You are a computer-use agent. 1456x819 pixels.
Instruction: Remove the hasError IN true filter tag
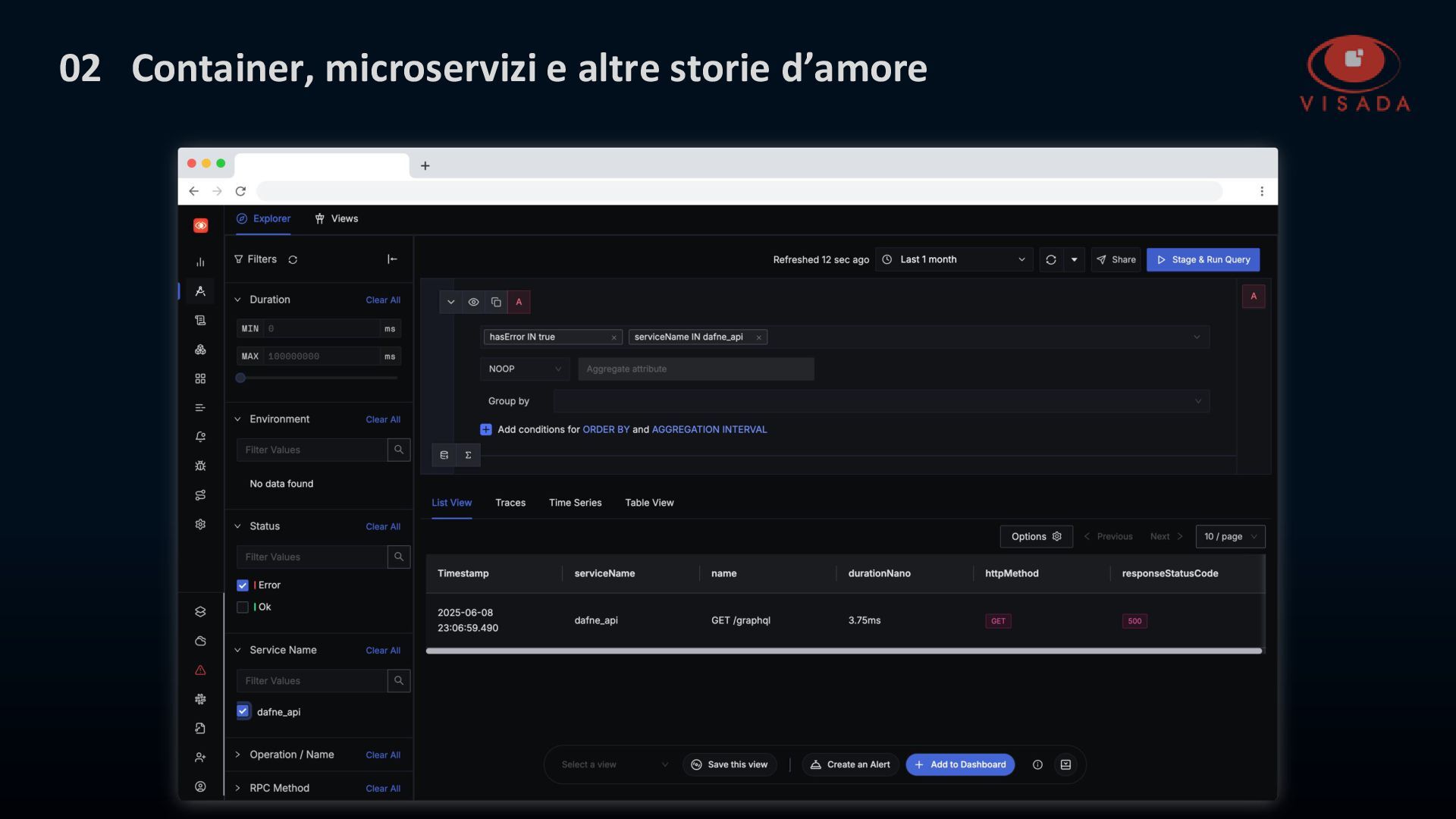click(x=613, y=337)
